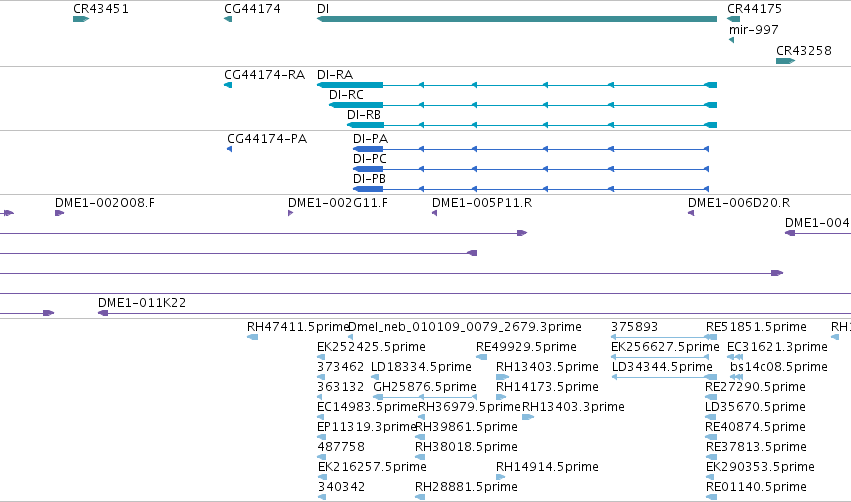The width and height of the screenshot is (851, 502).
Task: Select the 340342 EST glyph
Action: (x=321, y=497)
